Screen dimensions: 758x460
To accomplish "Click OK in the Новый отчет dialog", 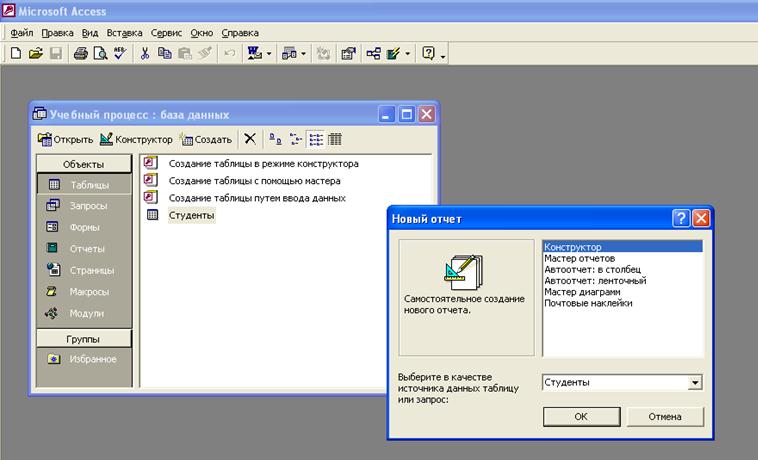I will (x=582, y=417).
